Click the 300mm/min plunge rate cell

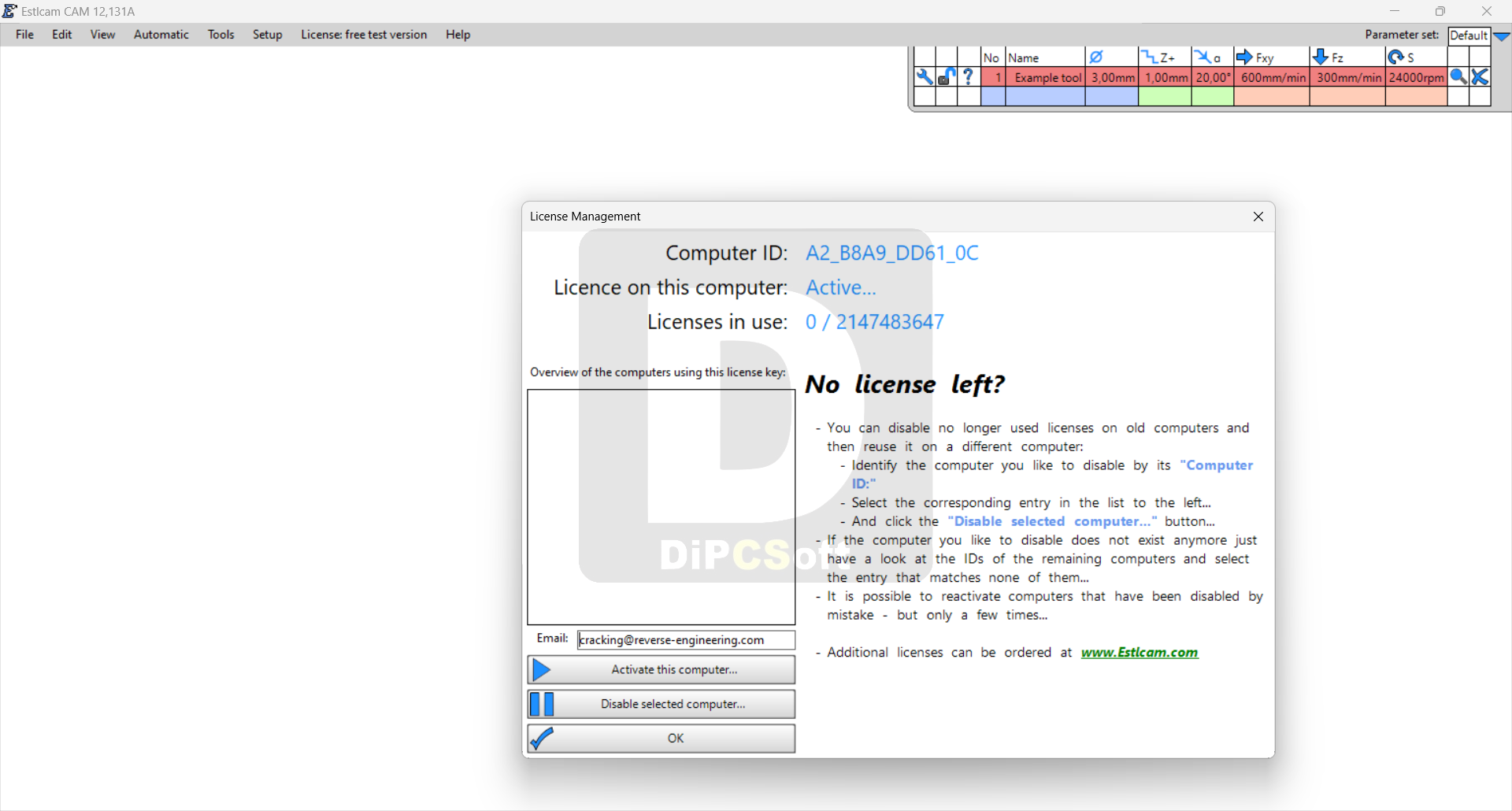tap(1348, 77)
